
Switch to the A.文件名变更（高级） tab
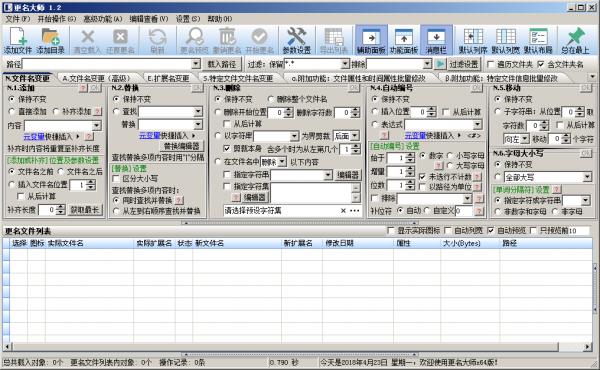point(96,78)
